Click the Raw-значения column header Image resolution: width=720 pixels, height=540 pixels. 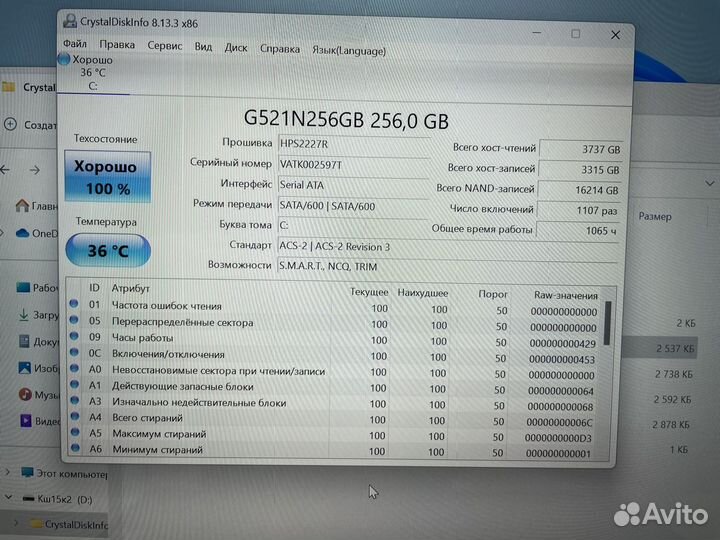[x=566, y=296]
